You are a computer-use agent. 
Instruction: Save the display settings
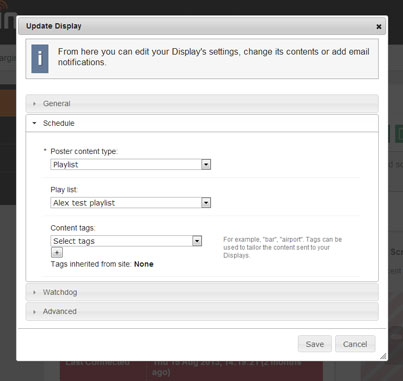[315, 344]
